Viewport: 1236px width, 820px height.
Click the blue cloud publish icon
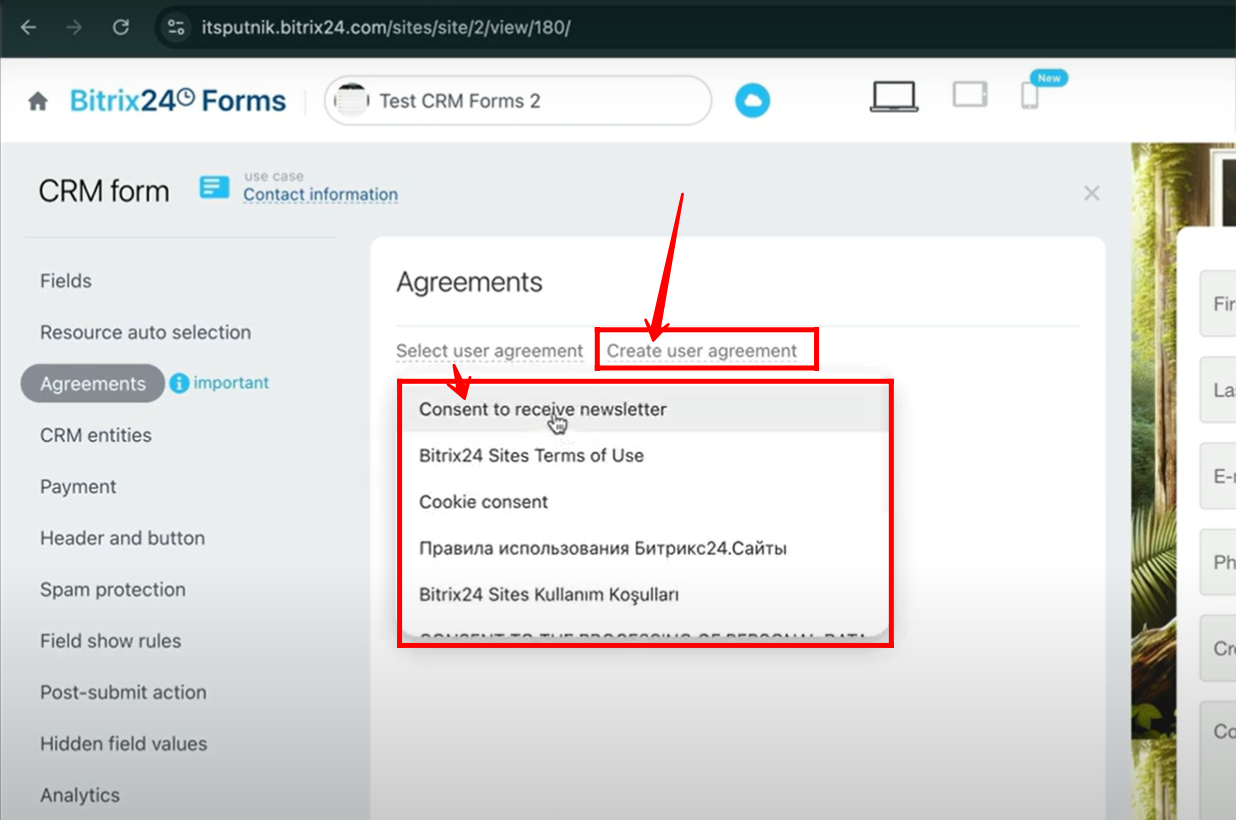(x=753, y=101)
